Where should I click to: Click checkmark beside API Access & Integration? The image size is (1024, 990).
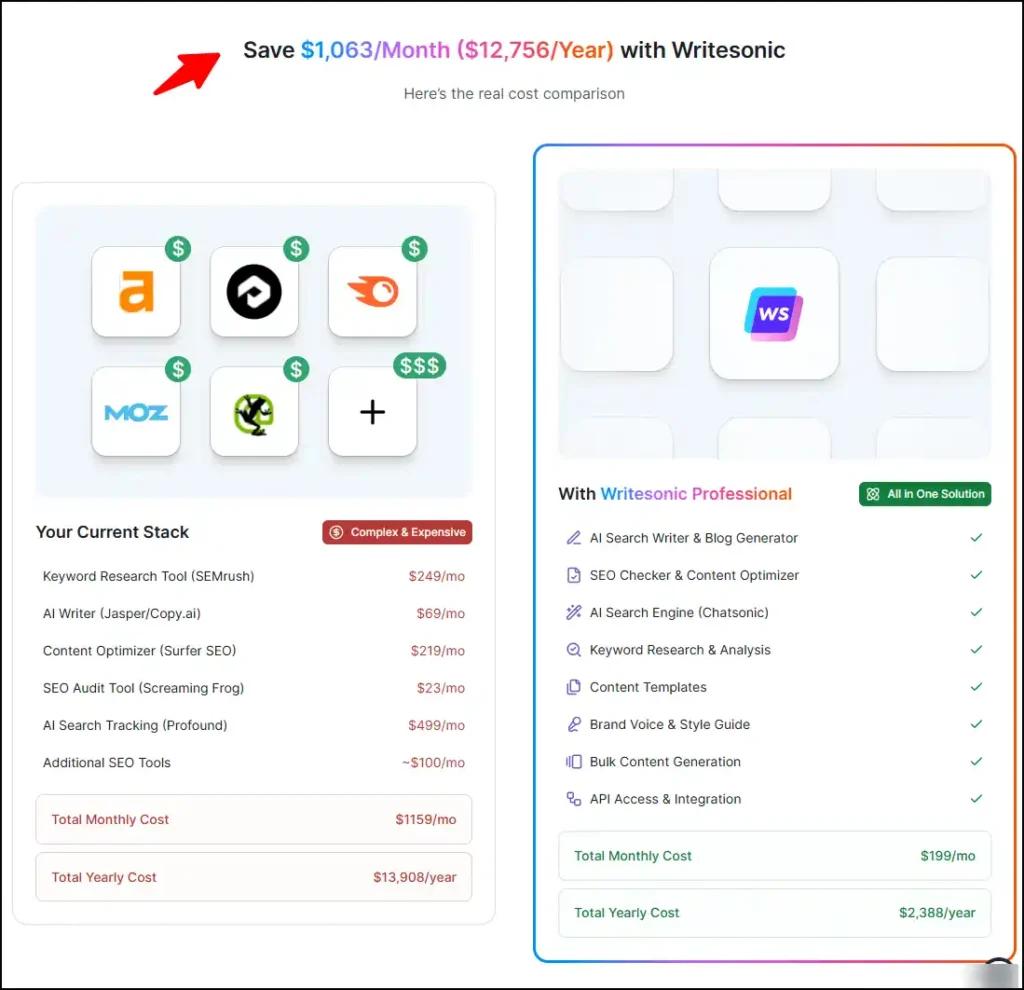[976, 799]
